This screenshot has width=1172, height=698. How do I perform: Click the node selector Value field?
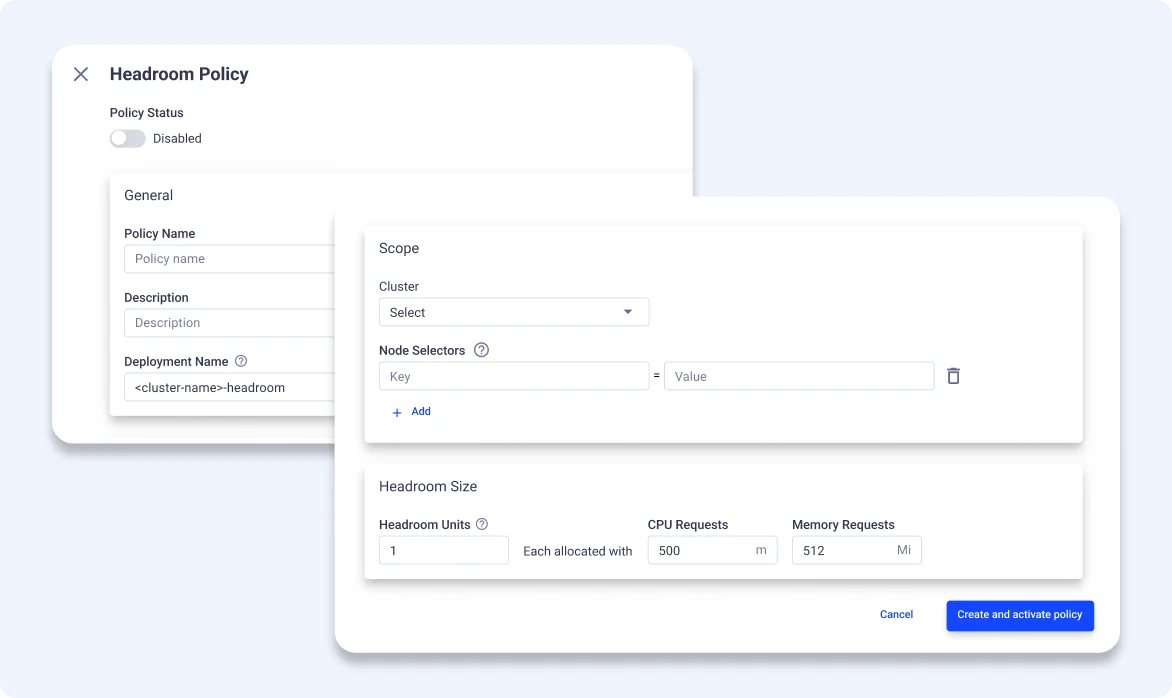tap(798, 377)
